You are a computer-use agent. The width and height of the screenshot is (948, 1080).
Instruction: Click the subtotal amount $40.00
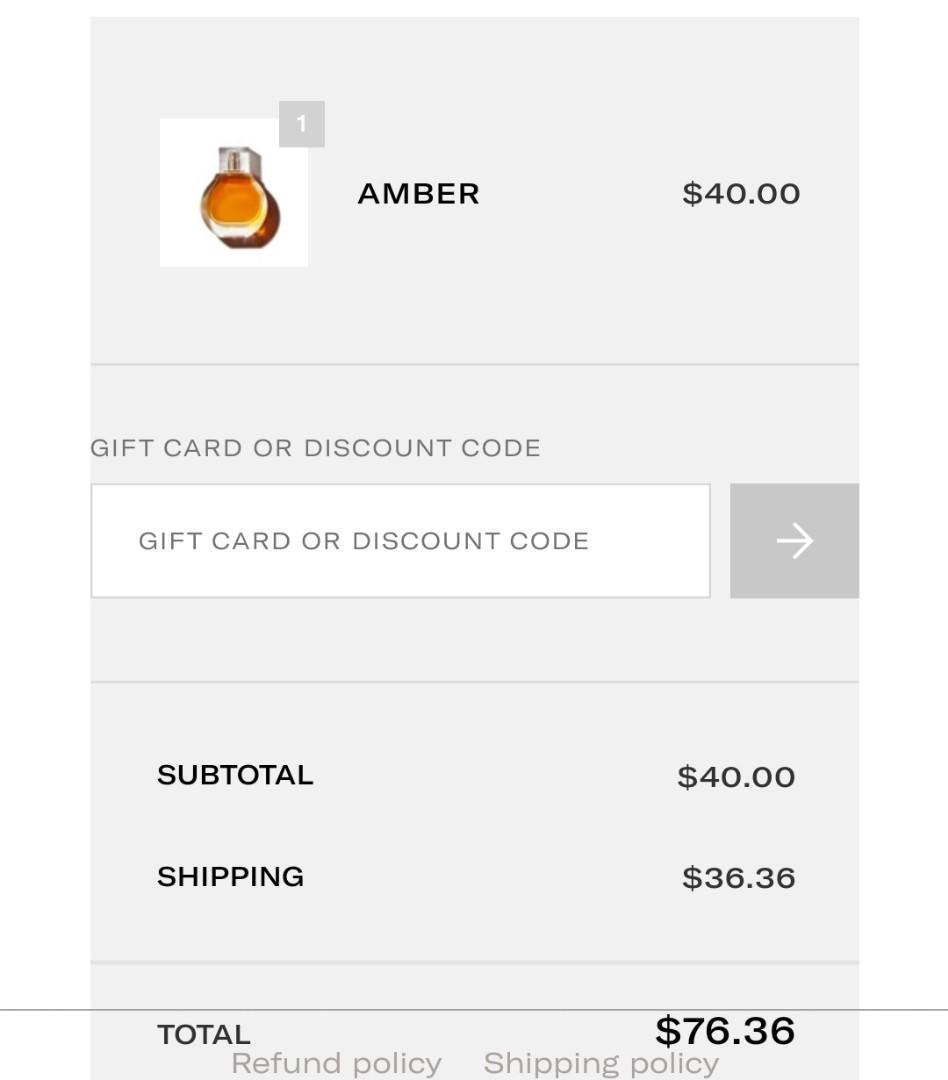(x=736, y=777)
